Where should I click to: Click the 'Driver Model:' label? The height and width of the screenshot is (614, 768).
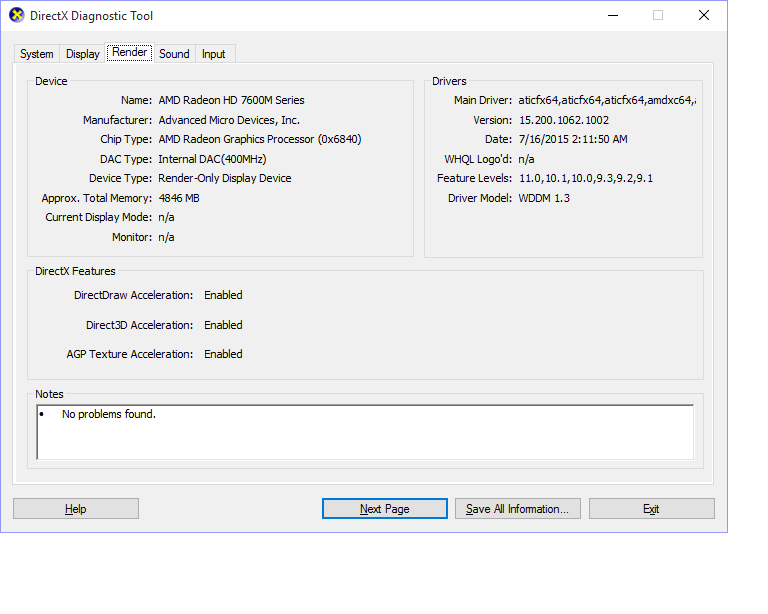pos(480,198)
